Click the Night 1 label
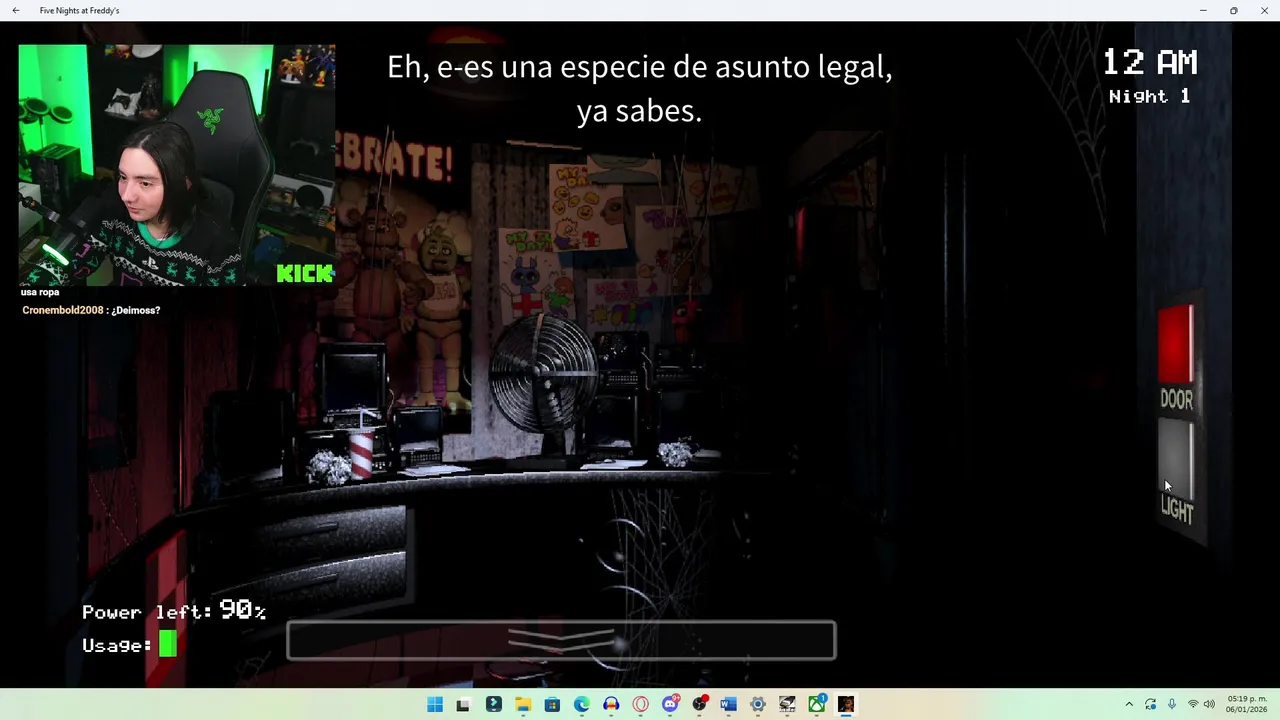1280x720 pixels. pos(1149,96)
